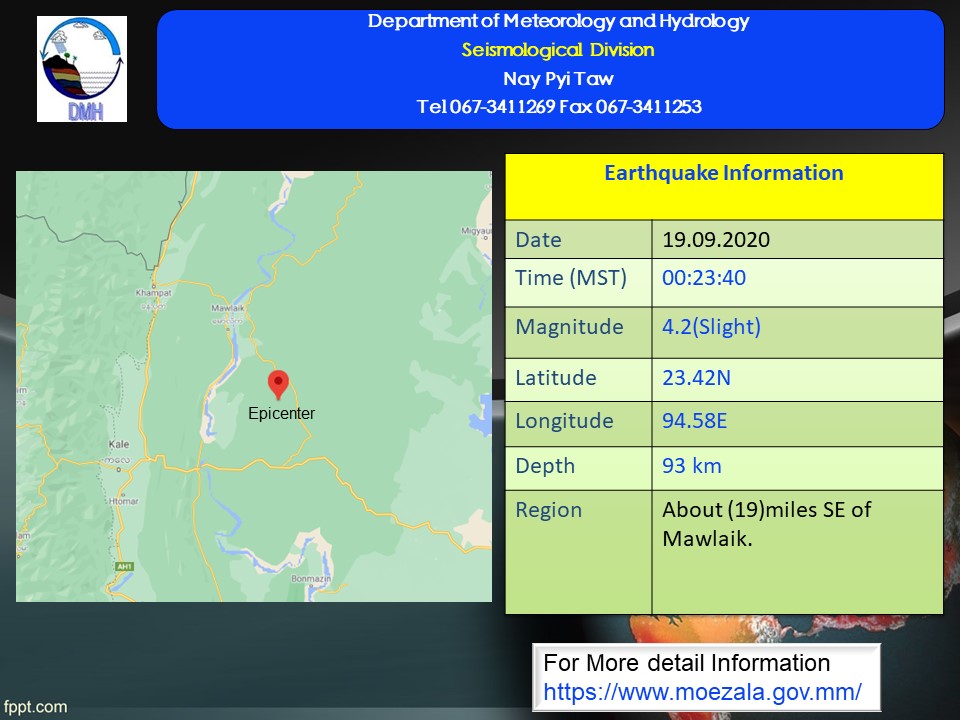960x720 pixels.
Task: Open the moezala.gov.mm website link
Action: (702, 691)
